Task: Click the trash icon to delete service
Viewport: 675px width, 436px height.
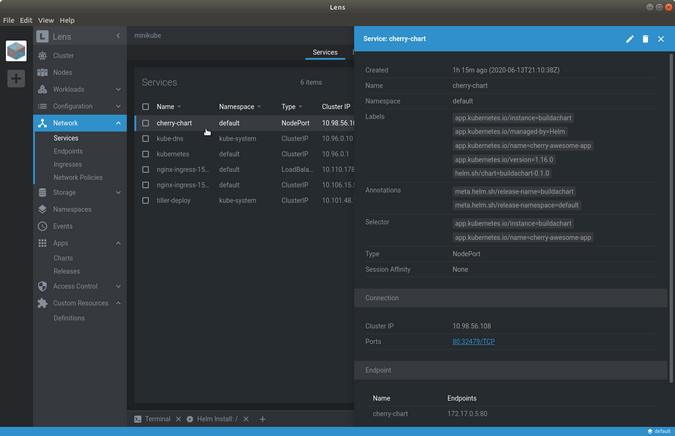Action: coord(645,39)
